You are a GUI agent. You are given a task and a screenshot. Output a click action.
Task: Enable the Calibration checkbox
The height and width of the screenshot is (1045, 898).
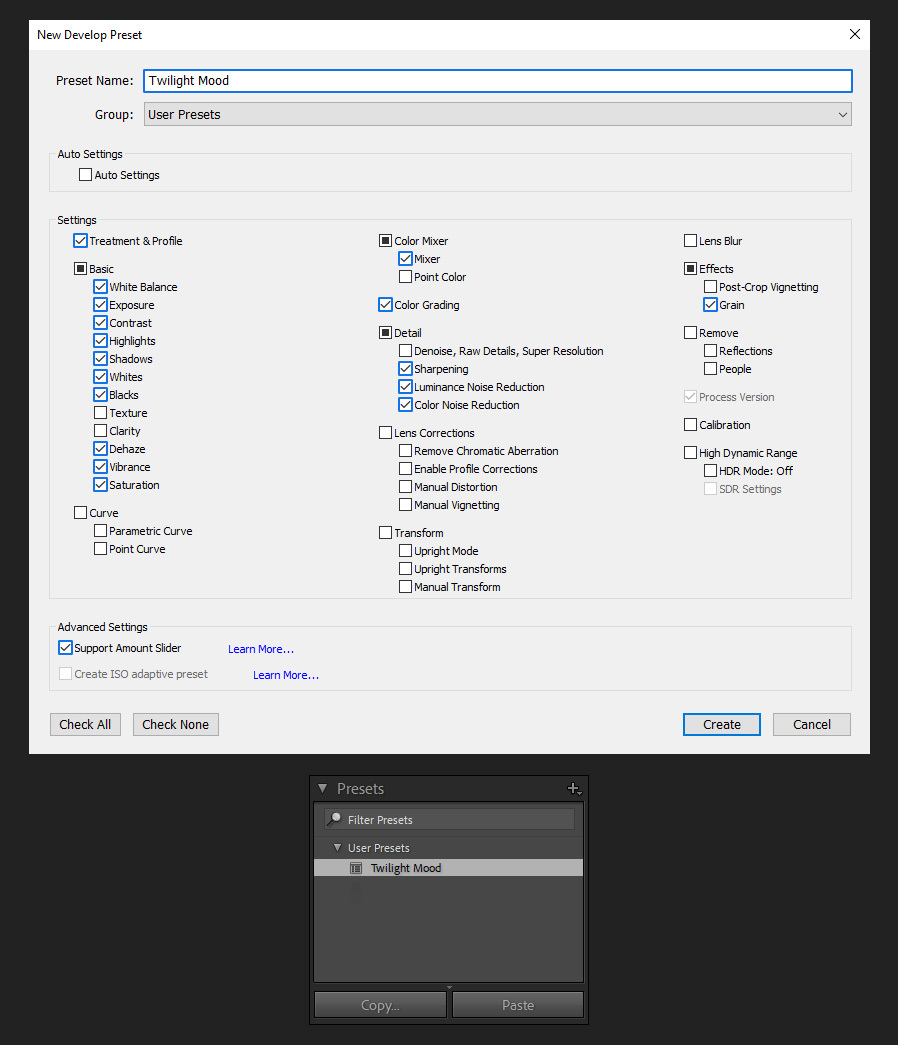(x=691, y=425)
